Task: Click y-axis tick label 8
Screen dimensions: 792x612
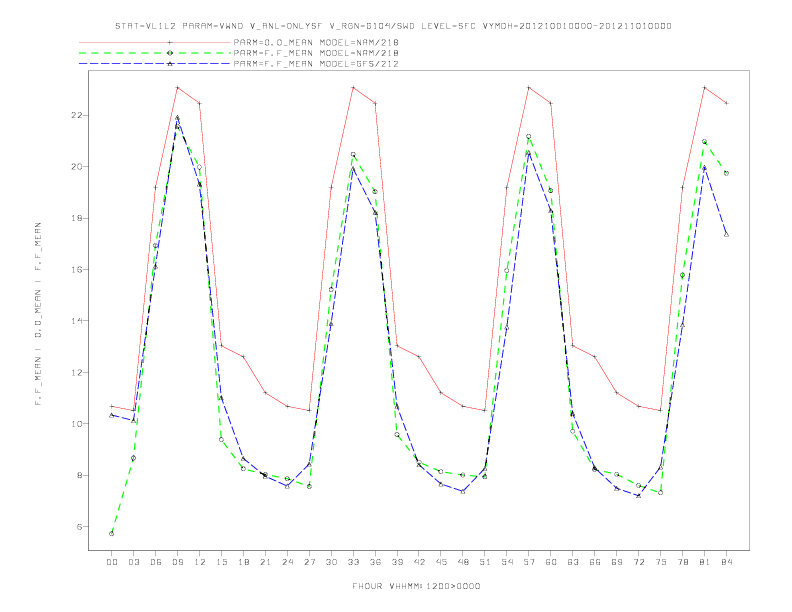Action: (x=79, y=475)
